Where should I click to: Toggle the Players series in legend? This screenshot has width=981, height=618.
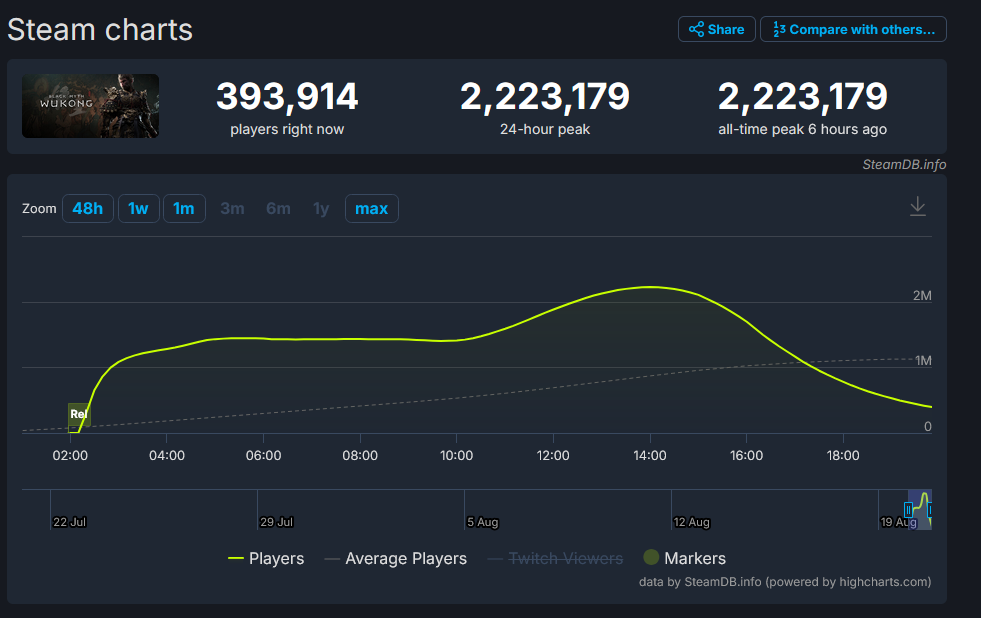pos(266,558)
